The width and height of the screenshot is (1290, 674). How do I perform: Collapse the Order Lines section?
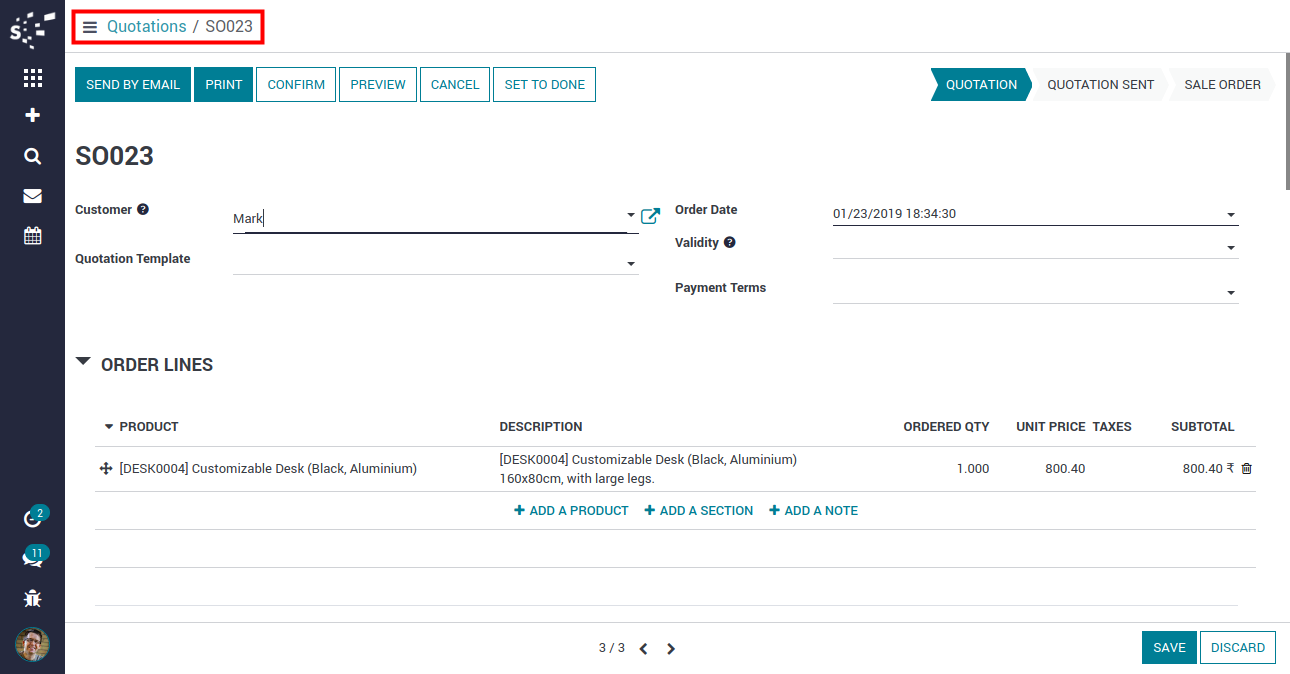click(x=84, y=364)
